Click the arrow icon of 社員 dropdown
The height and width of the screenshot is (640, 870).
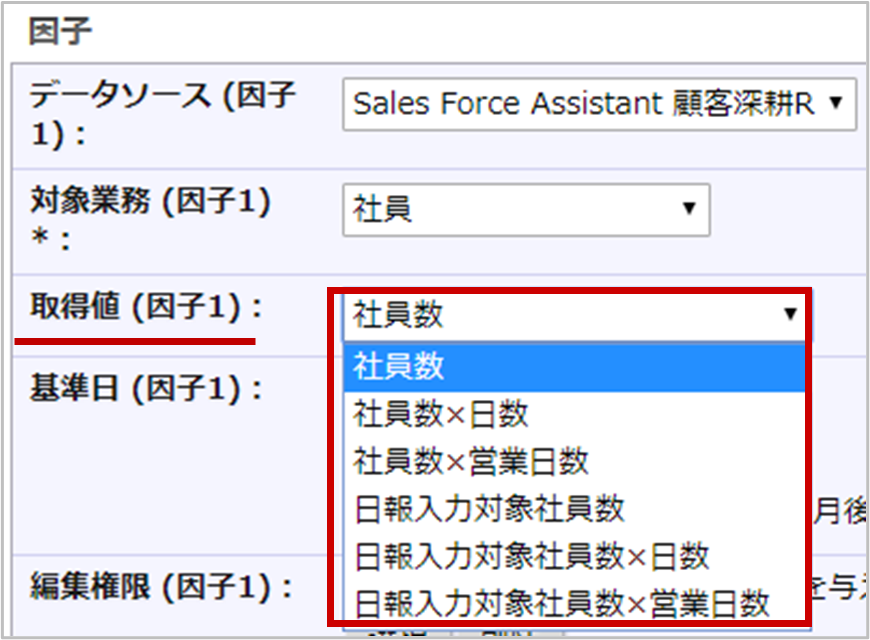689,208
